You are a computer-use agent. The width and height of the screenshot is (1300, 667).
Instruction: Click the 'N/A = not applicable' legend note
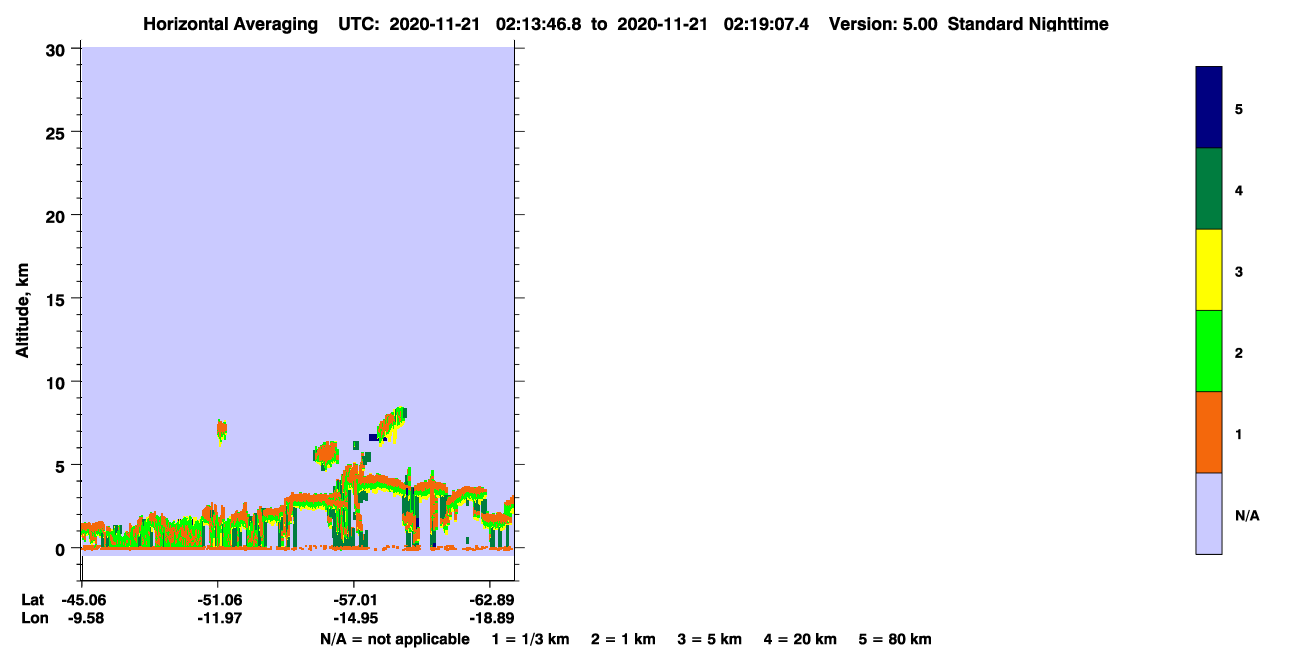click(x=394, y=639)
